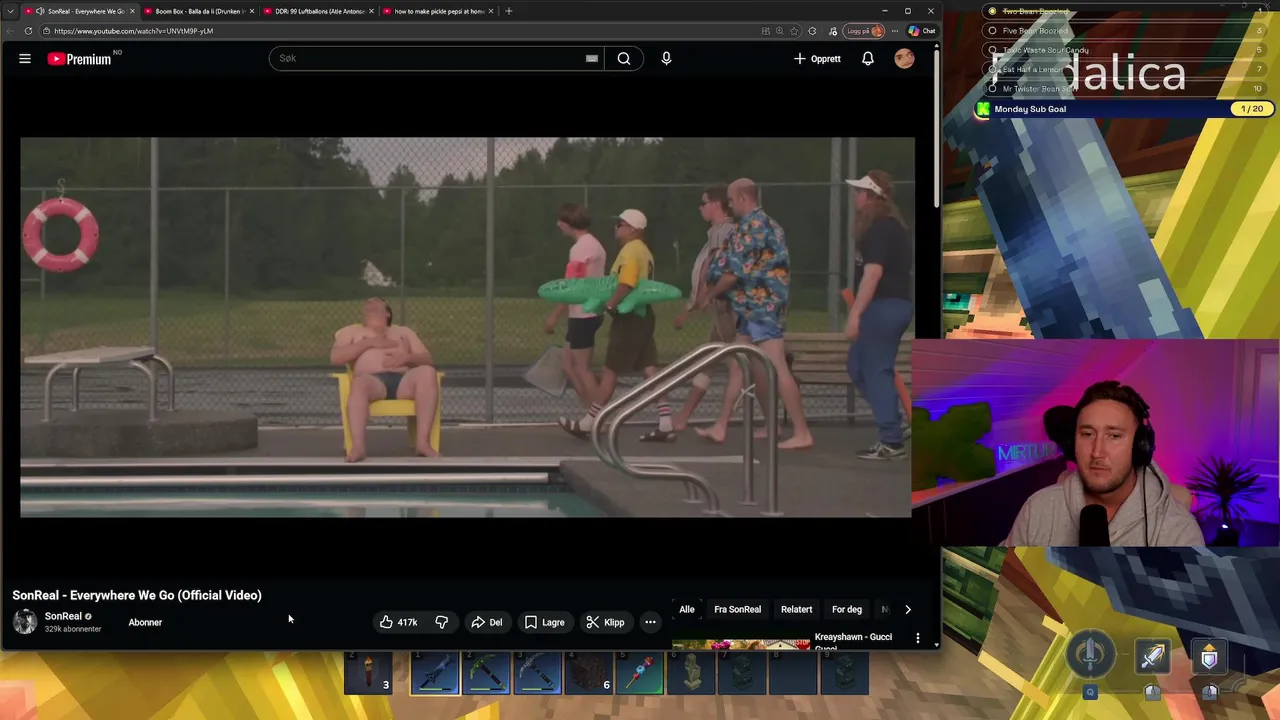The image size is (1280, 720).
Task: Switch to the 'SonReal - Everywhere We Go' tab
Action: [x=80, y=11]
